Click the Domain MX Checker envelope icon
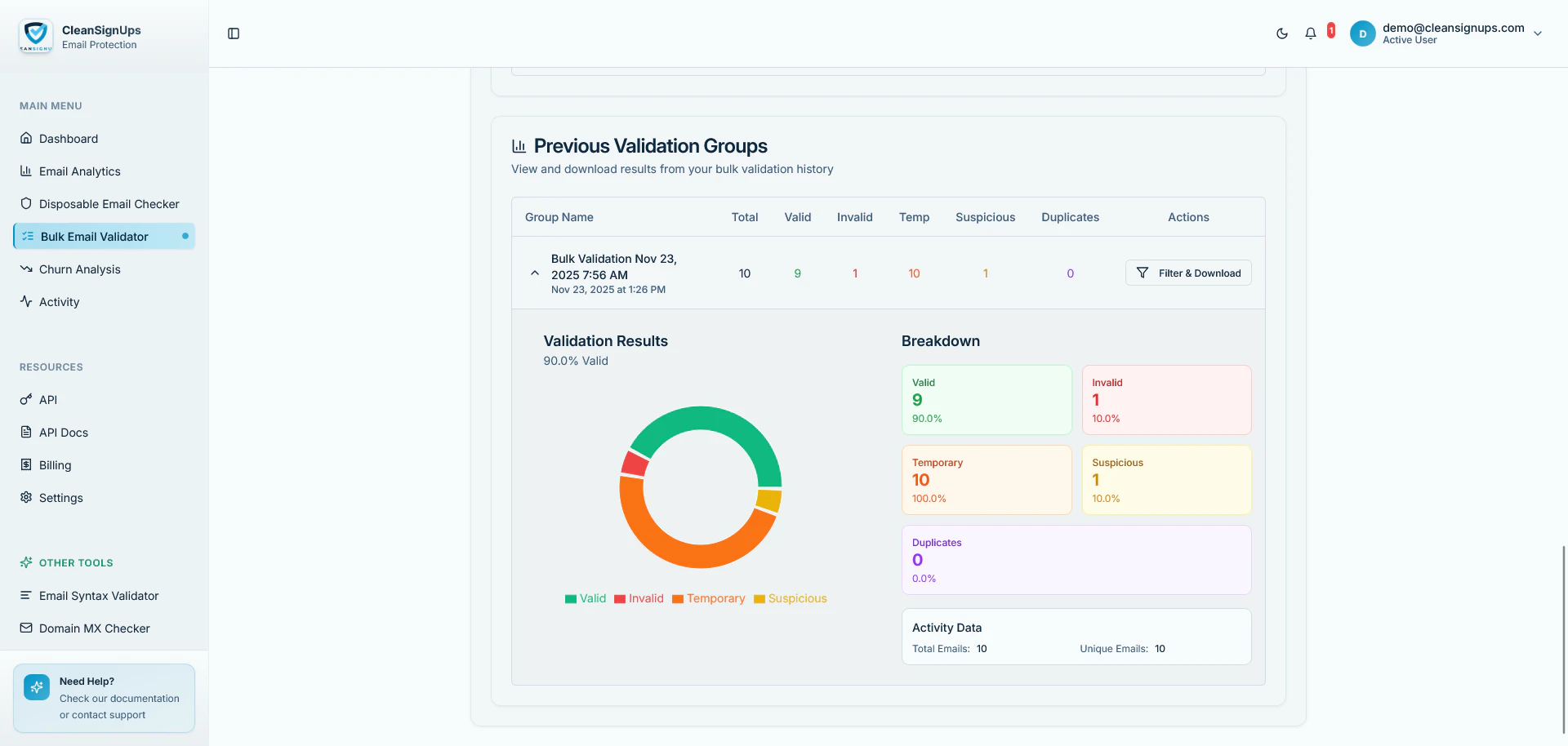Screen dimensions: 1568x746 point(26,628)
